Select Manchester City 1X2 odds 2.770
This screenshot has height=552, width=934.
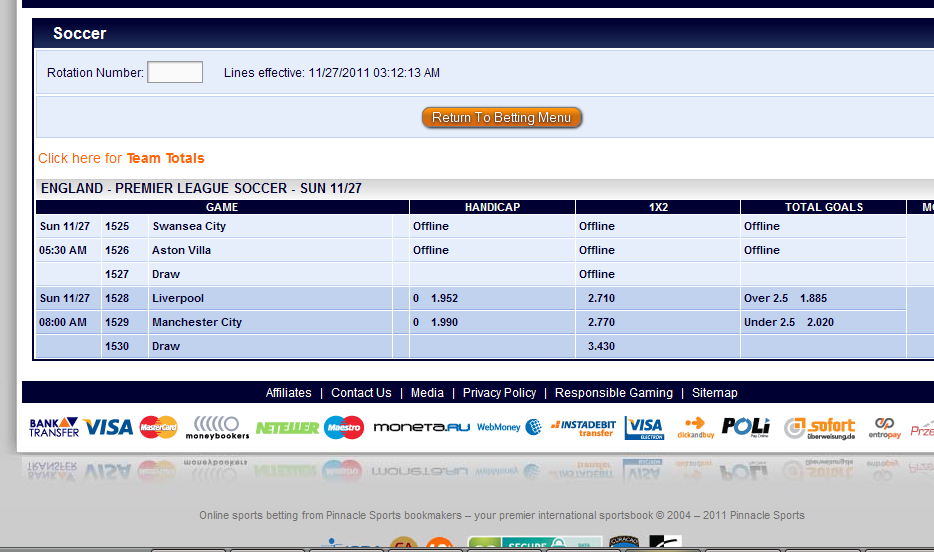pyautogui.click(x=601, y=322)
